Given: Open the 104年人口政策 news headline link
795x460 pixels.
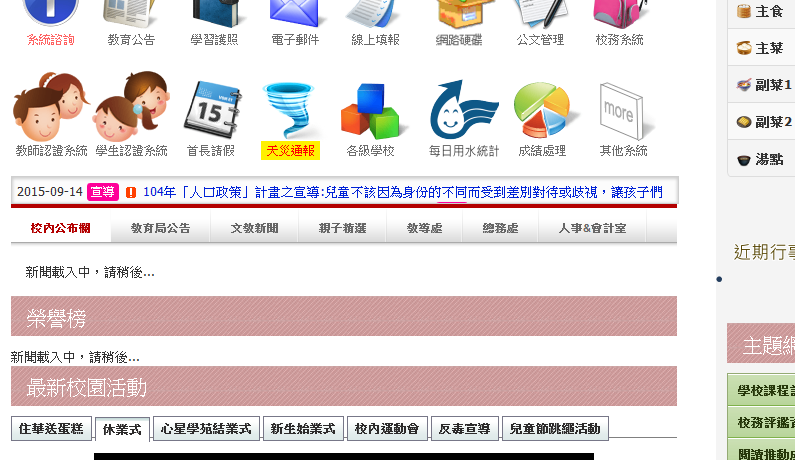Looking at the screenshot, I should tap(402, 192).
